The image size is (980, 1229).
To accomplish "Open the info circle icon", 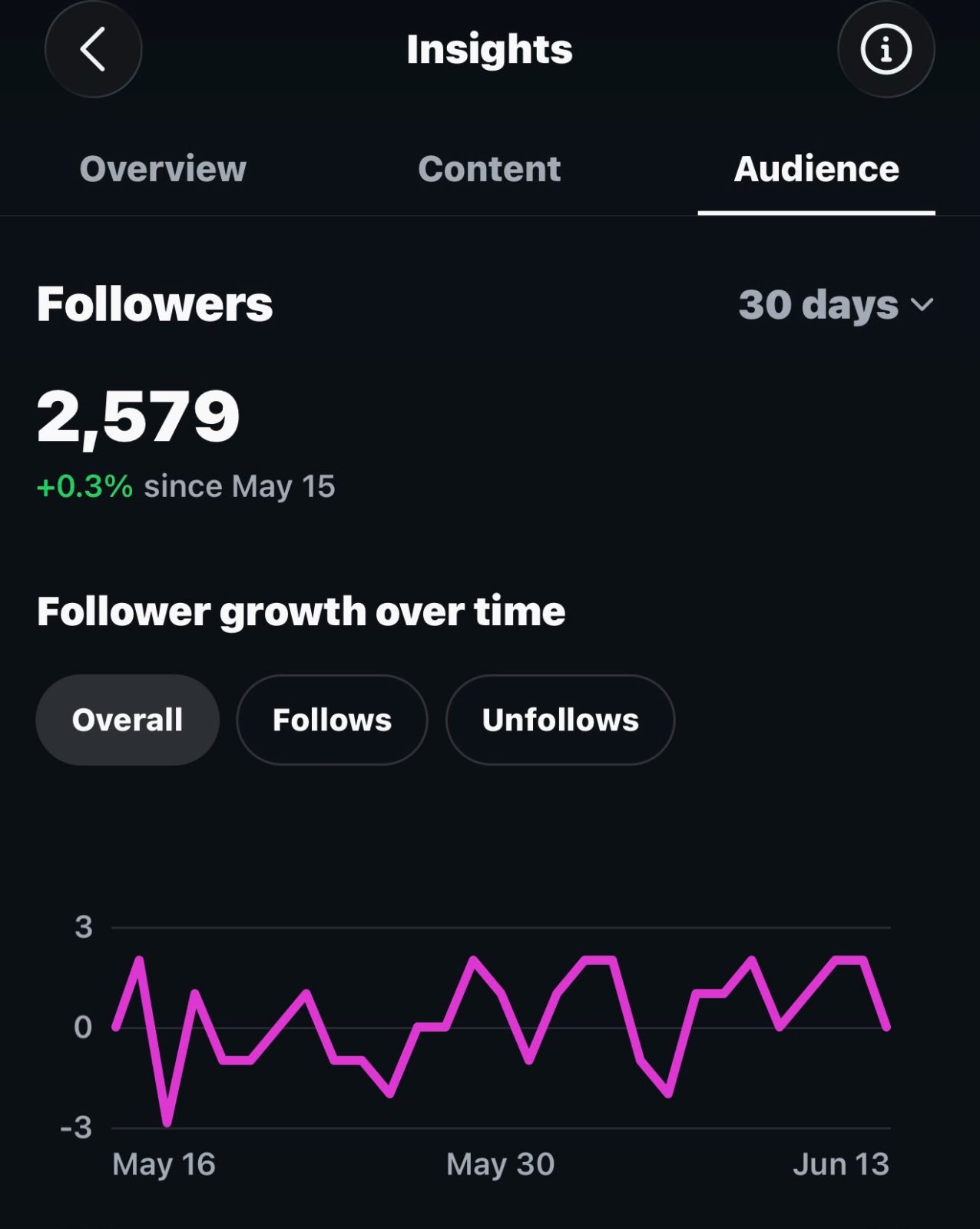I will (886, 50).
